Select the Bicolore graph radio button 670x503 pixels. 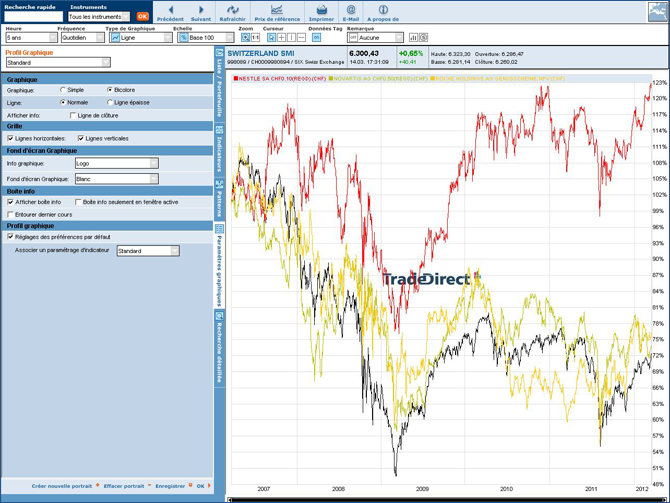coord(110,90)
